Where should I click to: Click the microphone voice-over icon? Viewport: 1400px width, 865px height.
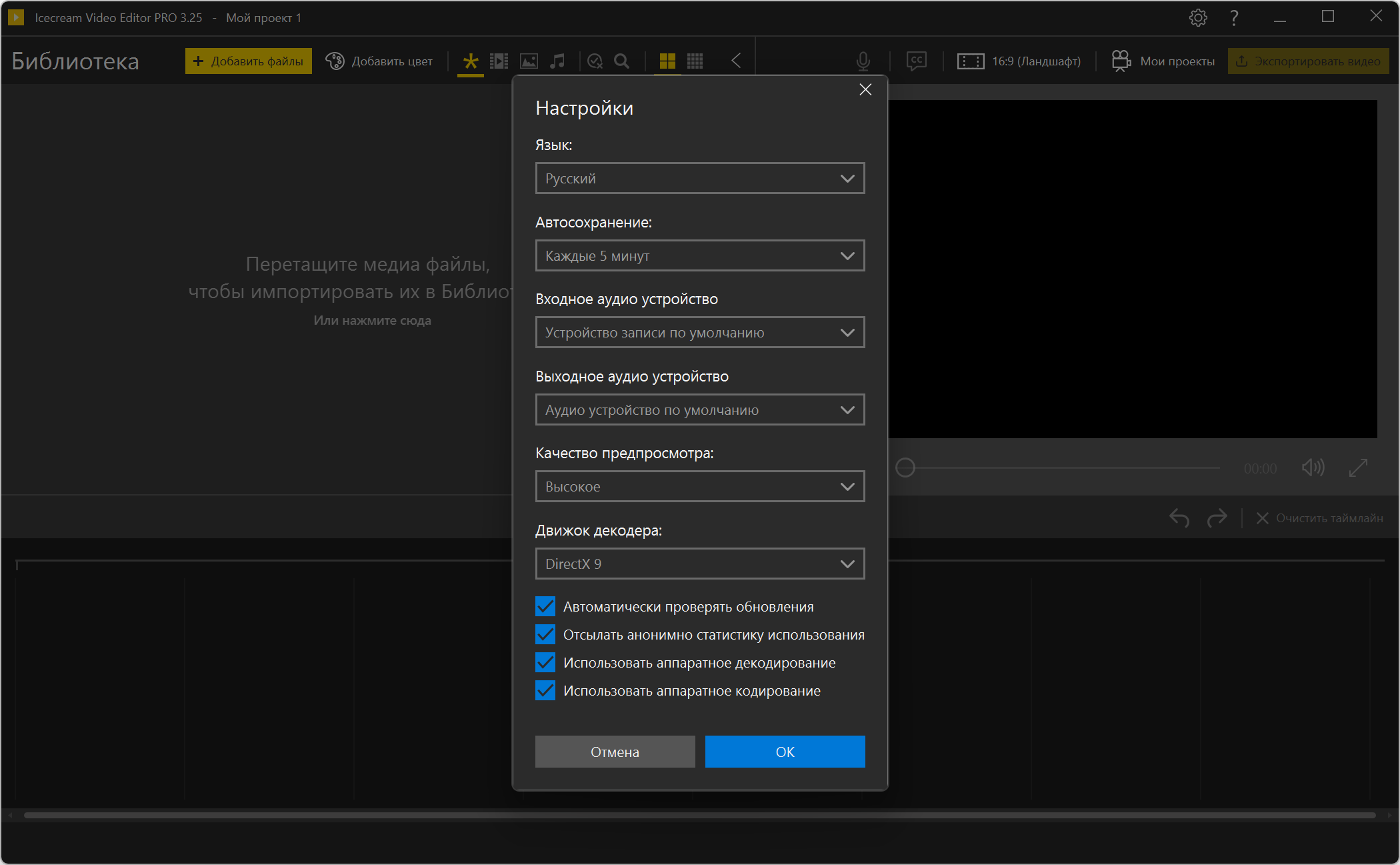[x=863, y=61]
